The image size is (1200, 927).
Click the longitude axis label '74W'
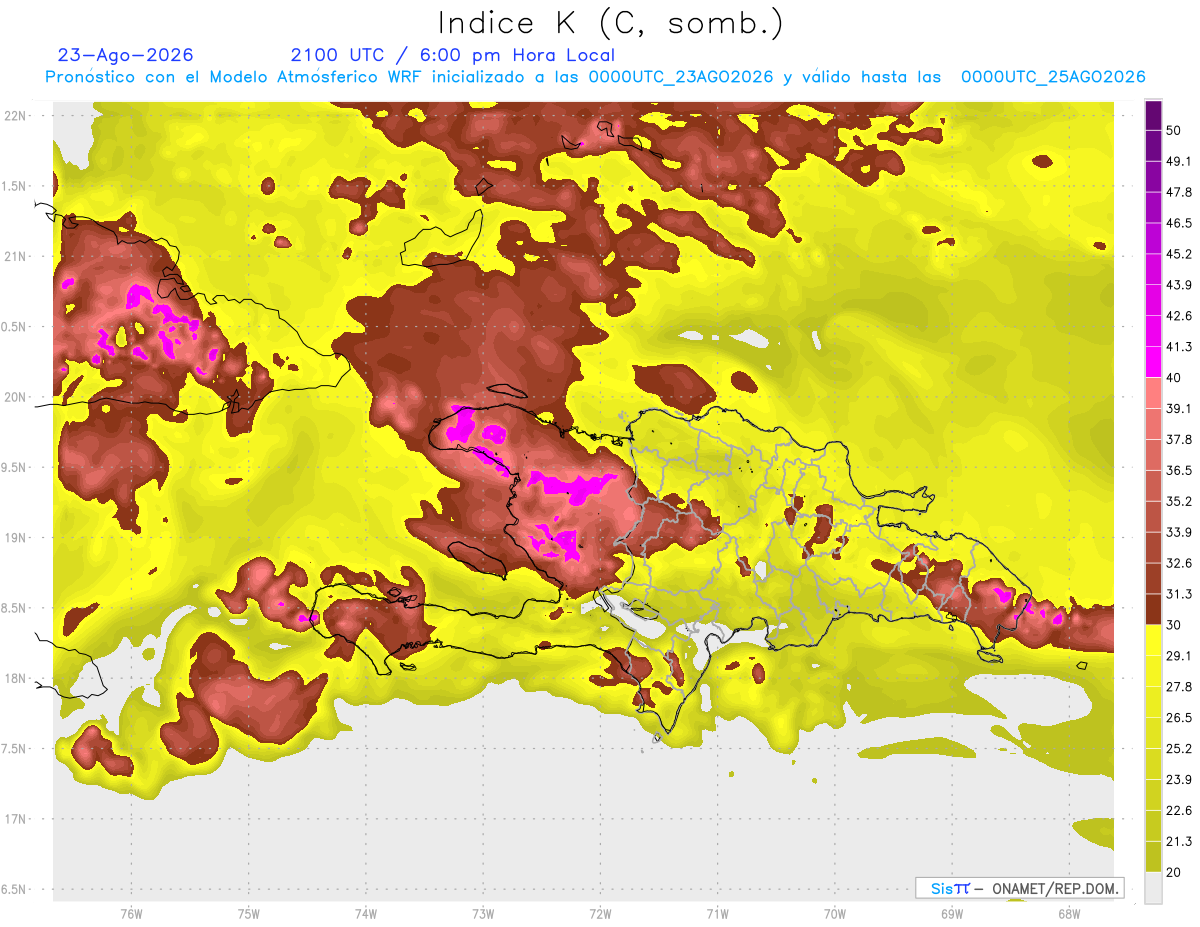click(x=365, y=913)
